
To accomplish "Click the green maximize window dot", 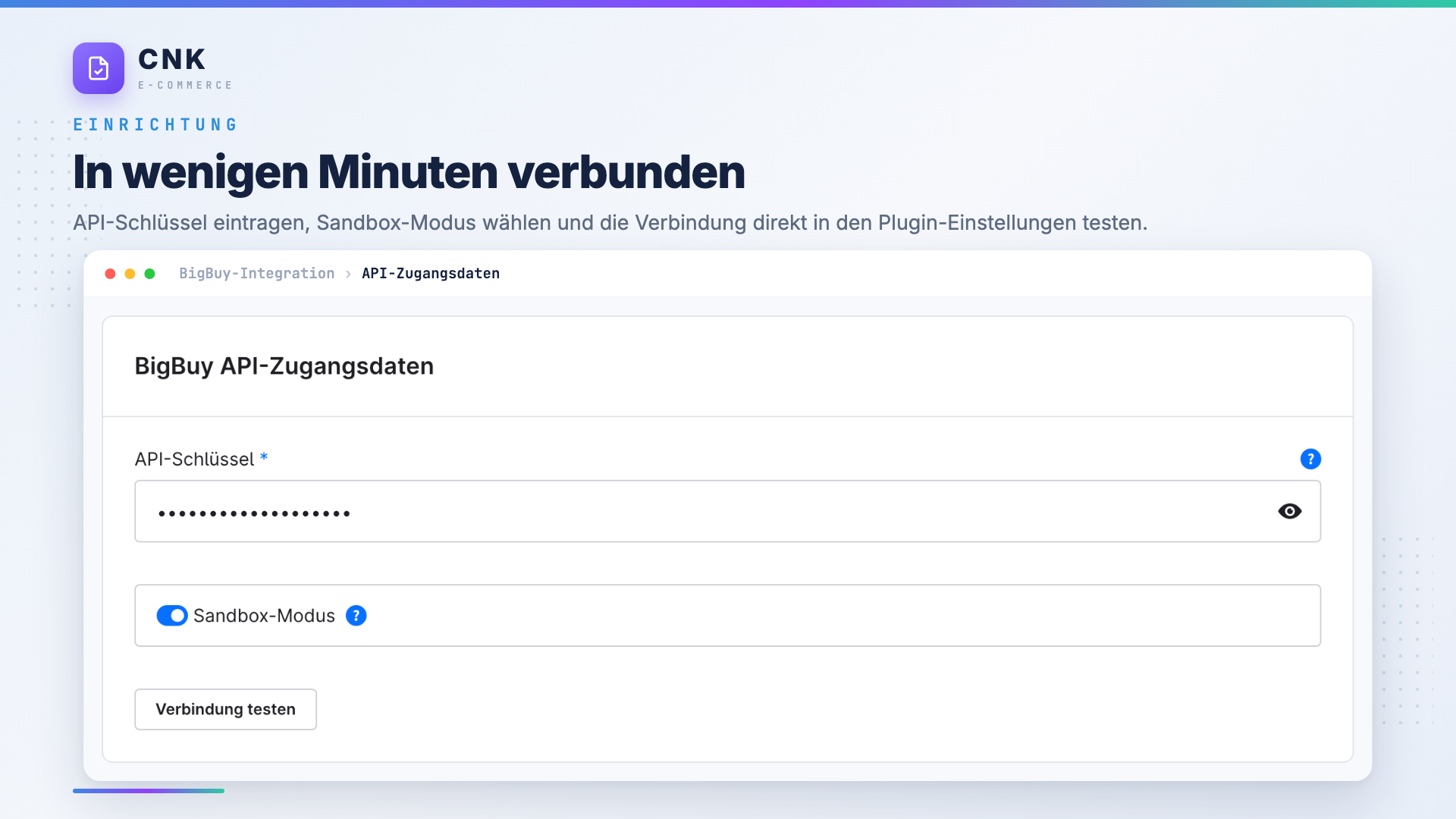I will coord(149,274).
